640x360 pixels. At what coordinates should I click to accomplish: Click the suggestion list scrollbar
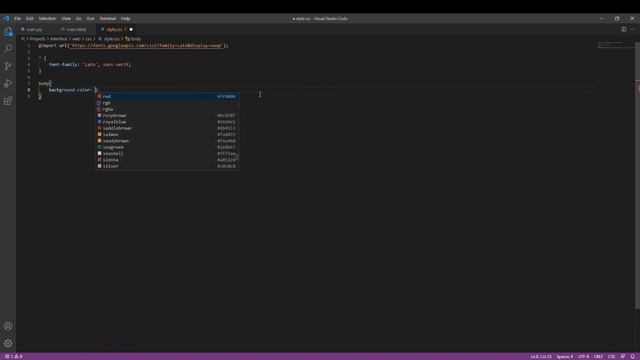tap(237, 158)
